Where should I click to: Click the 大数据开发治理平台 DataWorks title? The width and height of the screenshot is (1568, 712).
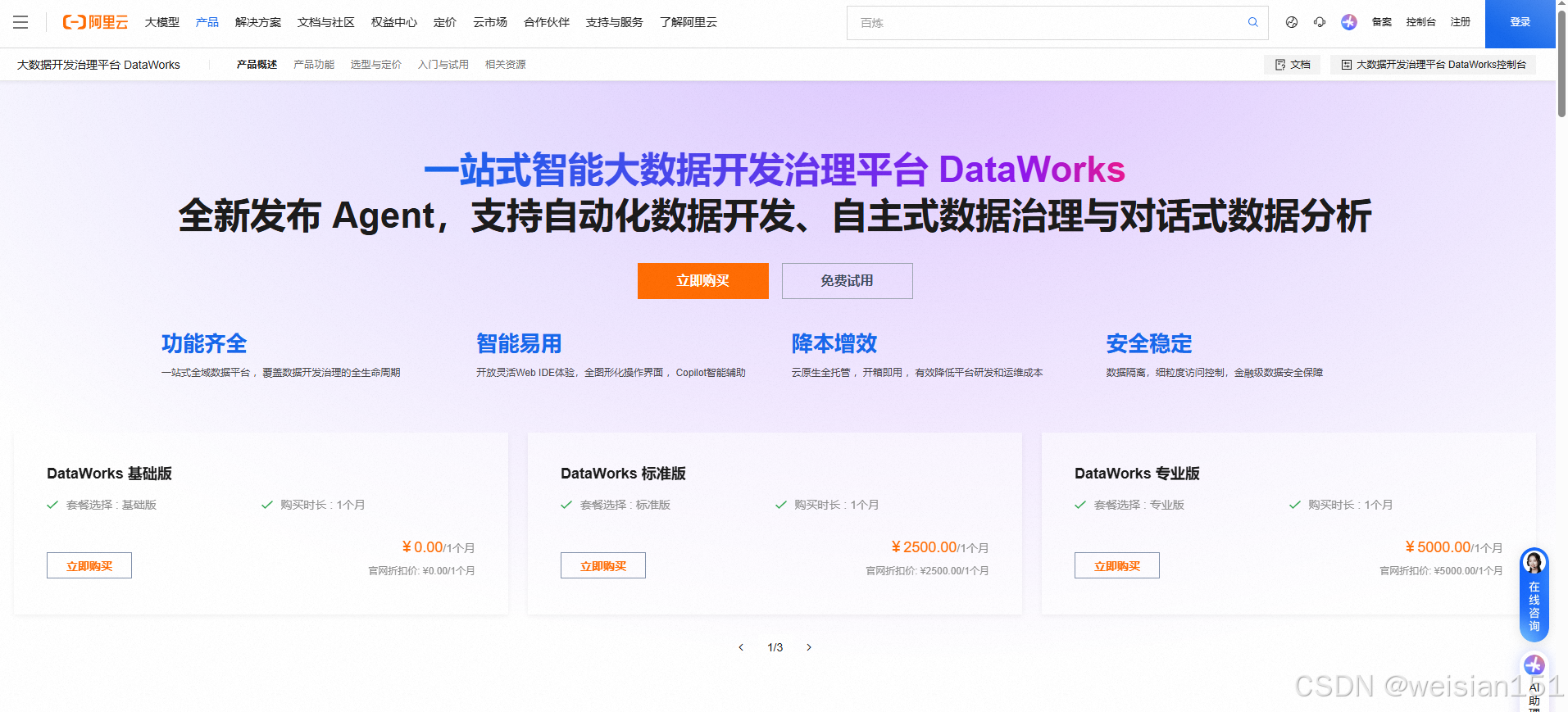tap(98, 65)
